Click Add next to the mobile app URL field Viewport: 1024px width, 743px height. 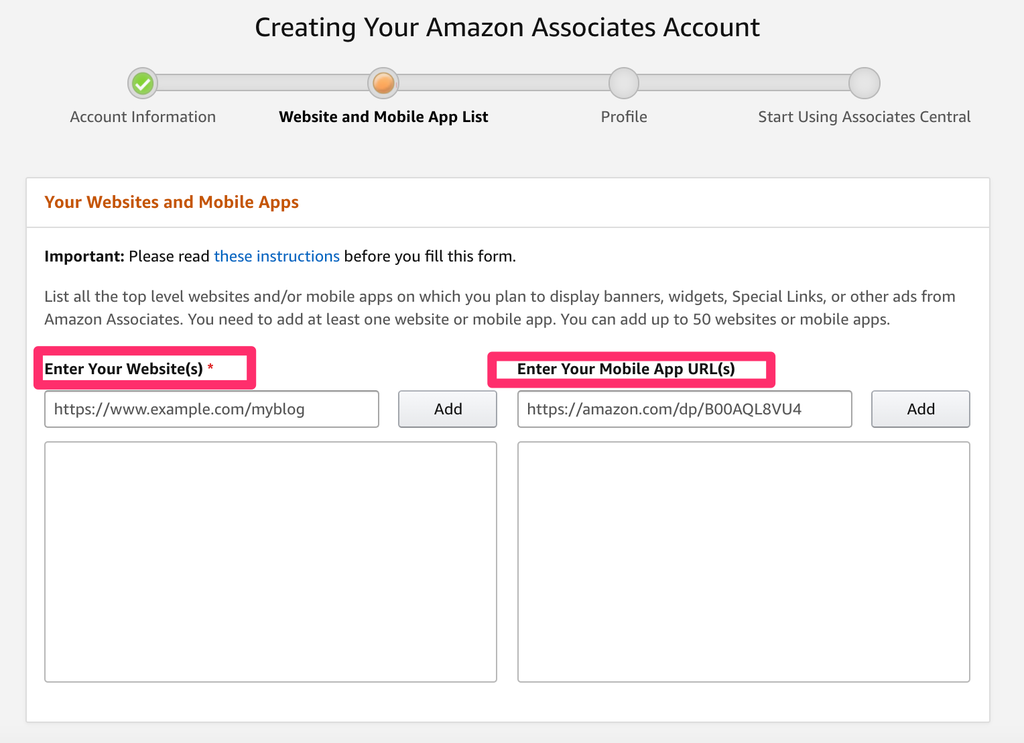[920, 409]
